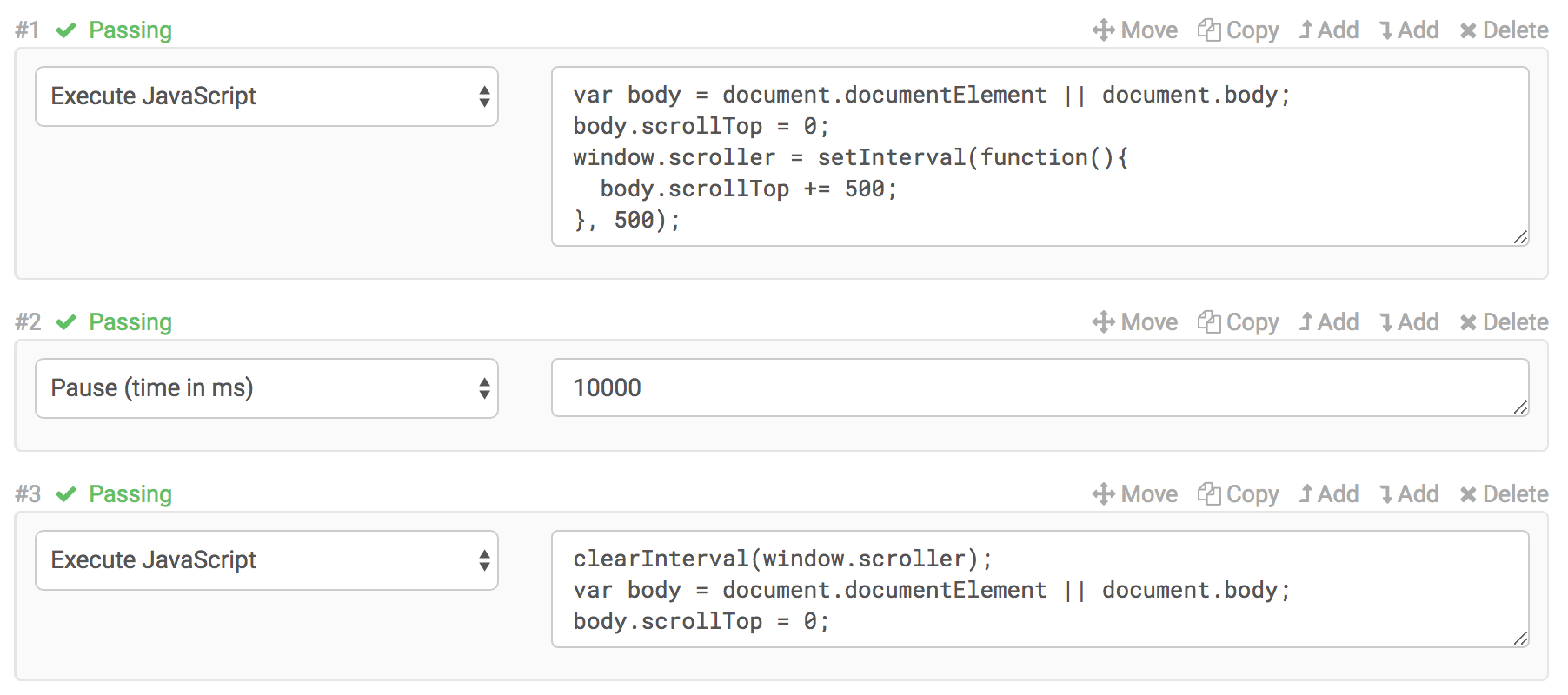
Task: Open the step type dropdown for step #1
Action: 266,96
